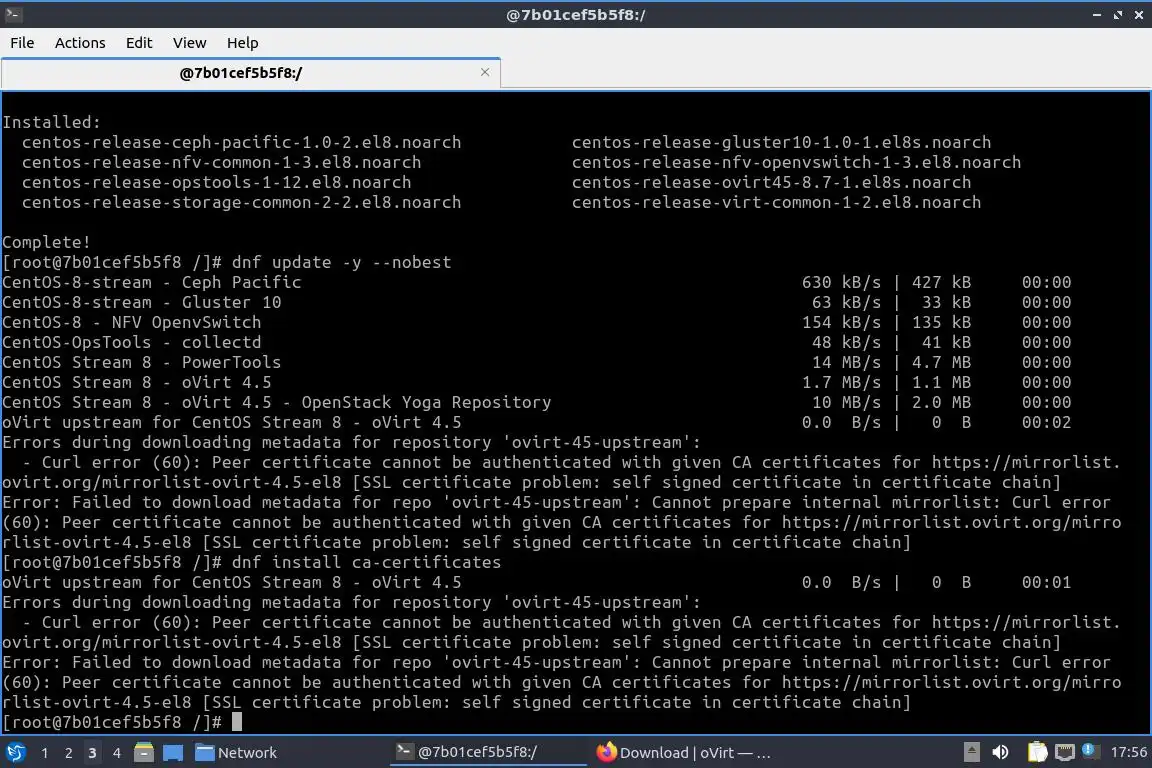Click 'centos-release-opstools-1-12.el8.noarch' package text

pos(217,182)
